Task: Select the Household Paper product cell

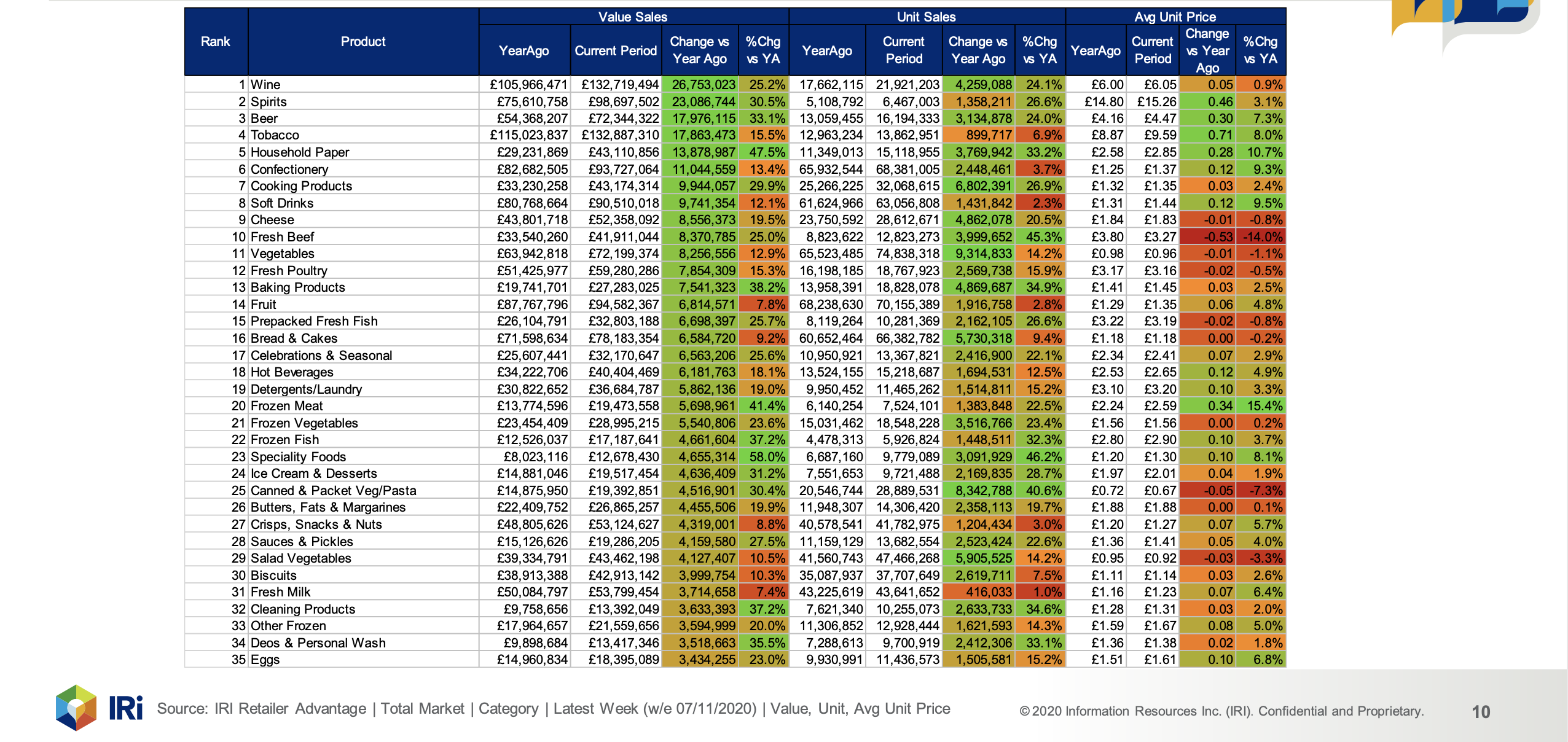Action: click(363, 152)
